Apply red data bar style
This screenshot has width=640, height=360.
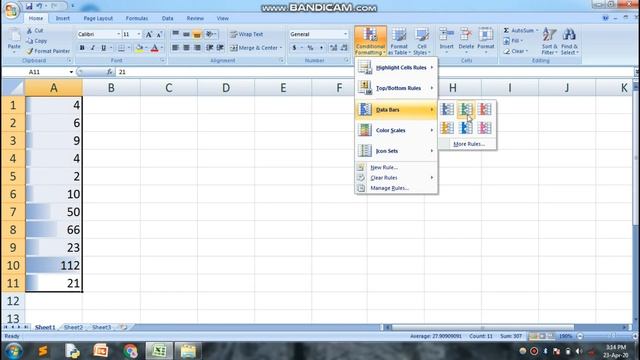(x=484, y=109)
